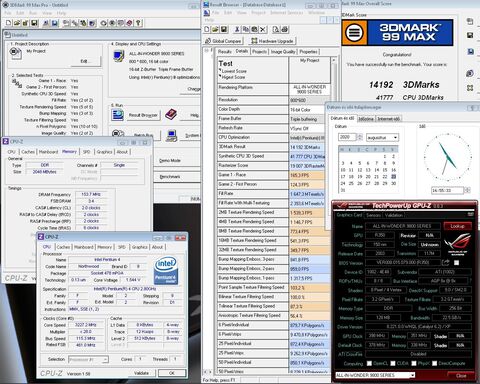This screenshot has width=480, height=384.
Task: Click Result Browser vertical scrollbar up arrow
Action: click(x=334, y=60)
